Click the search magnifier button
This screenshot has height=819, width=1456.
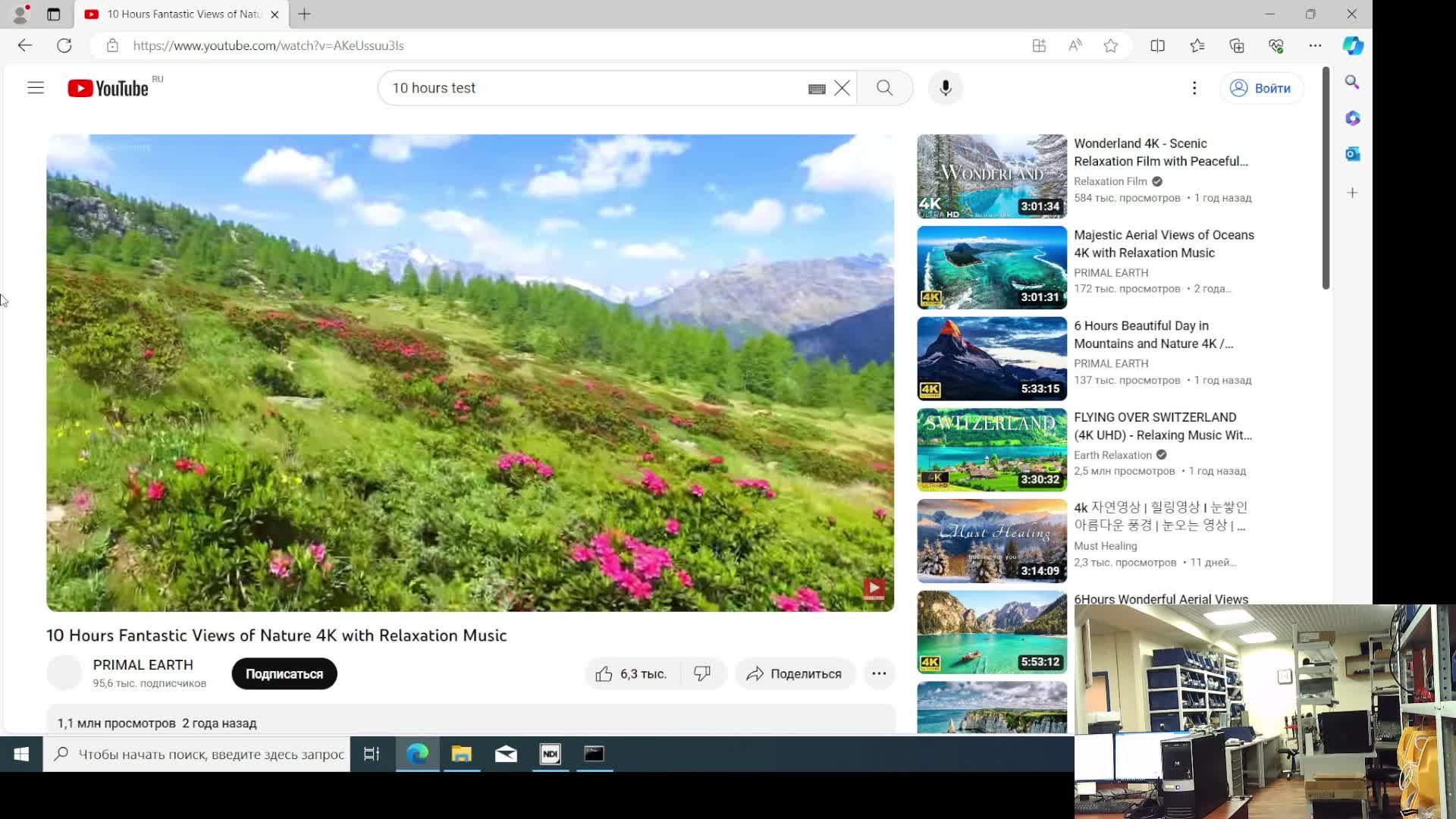[884, 88]
